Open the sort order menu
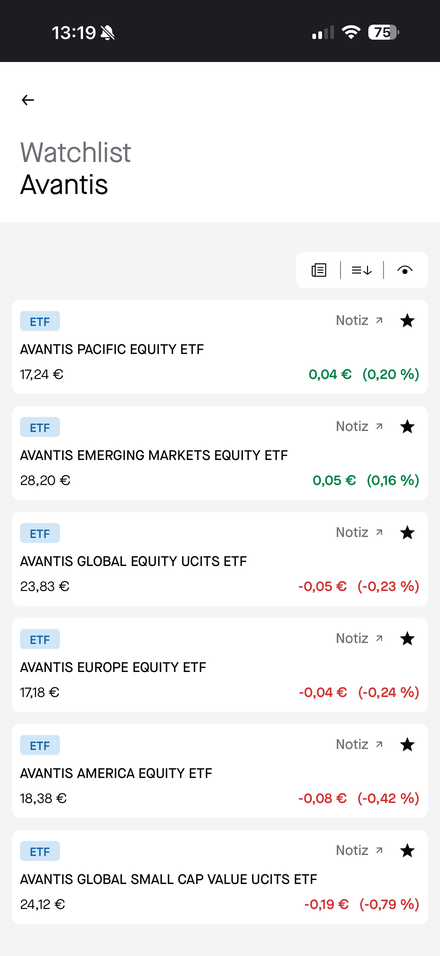This screenshot has height=956, width=440. pyautogui.click(x=361, y=269)
